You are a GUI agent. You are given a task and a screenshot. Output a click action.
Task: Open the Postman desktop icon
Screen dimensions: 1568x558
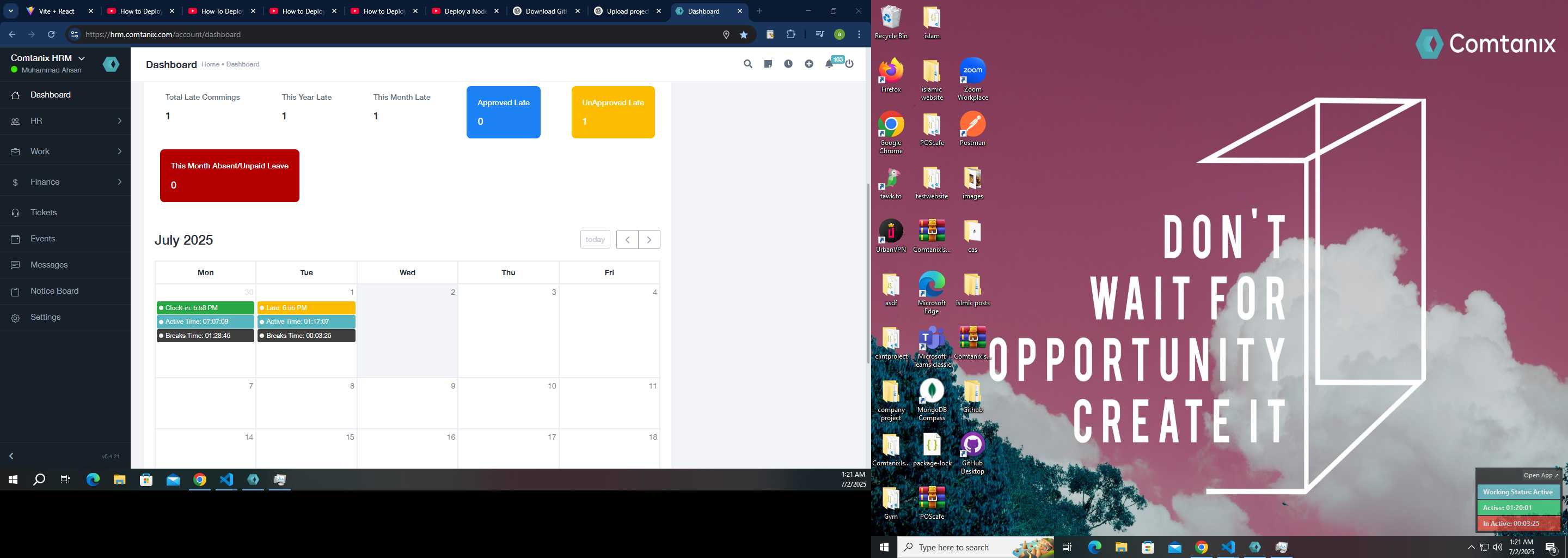[x=972, y=129]
